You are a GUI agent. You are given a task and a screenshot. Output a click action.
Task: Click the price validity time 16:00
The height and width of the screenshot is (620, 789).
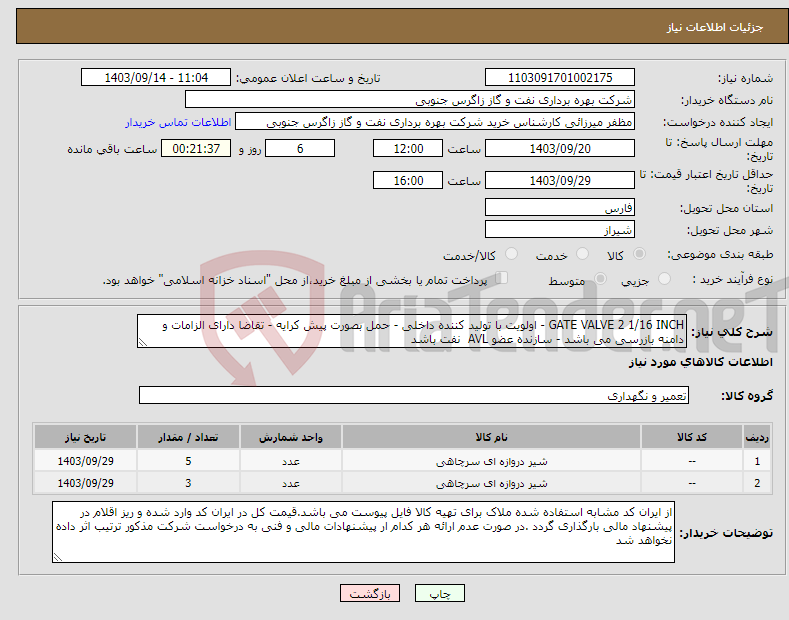408,181
